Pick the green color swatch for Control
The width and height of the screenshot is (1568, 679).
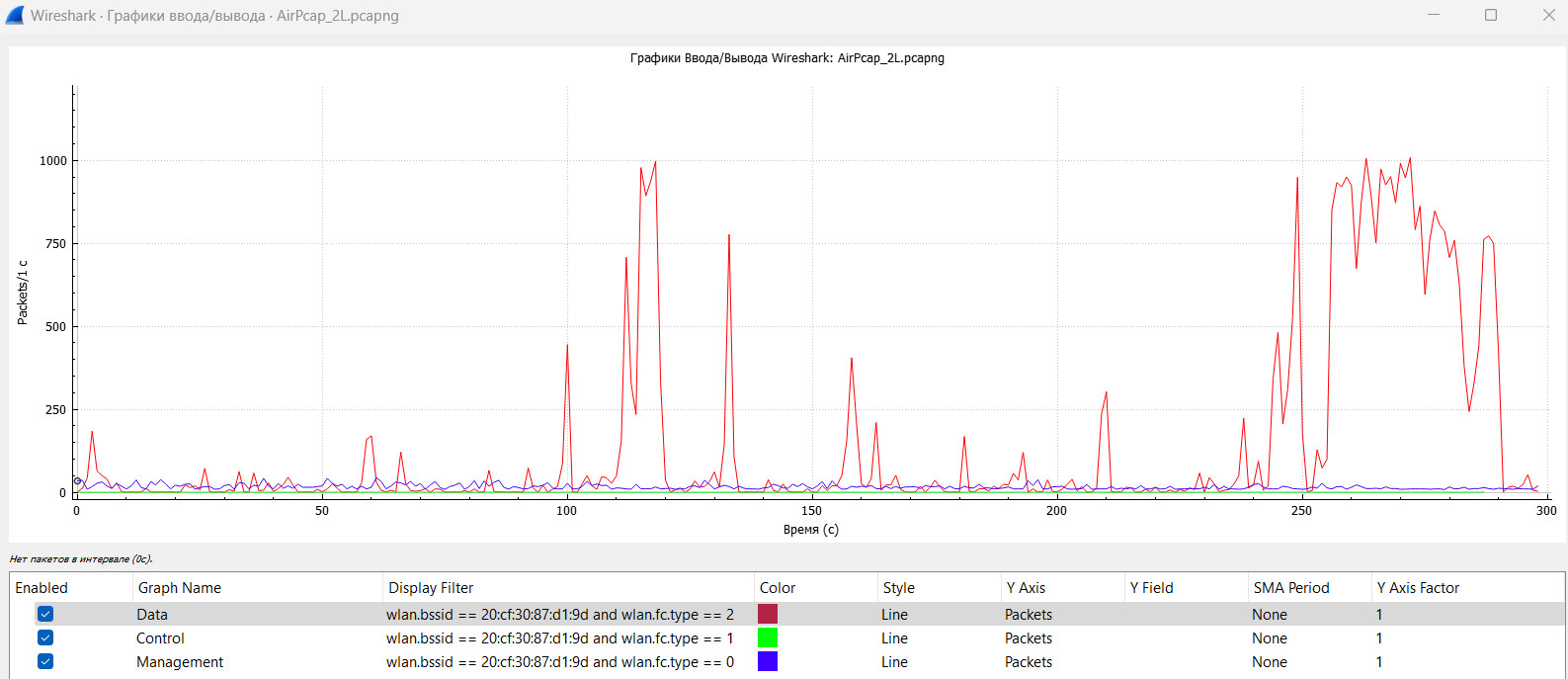coord(768,637)
